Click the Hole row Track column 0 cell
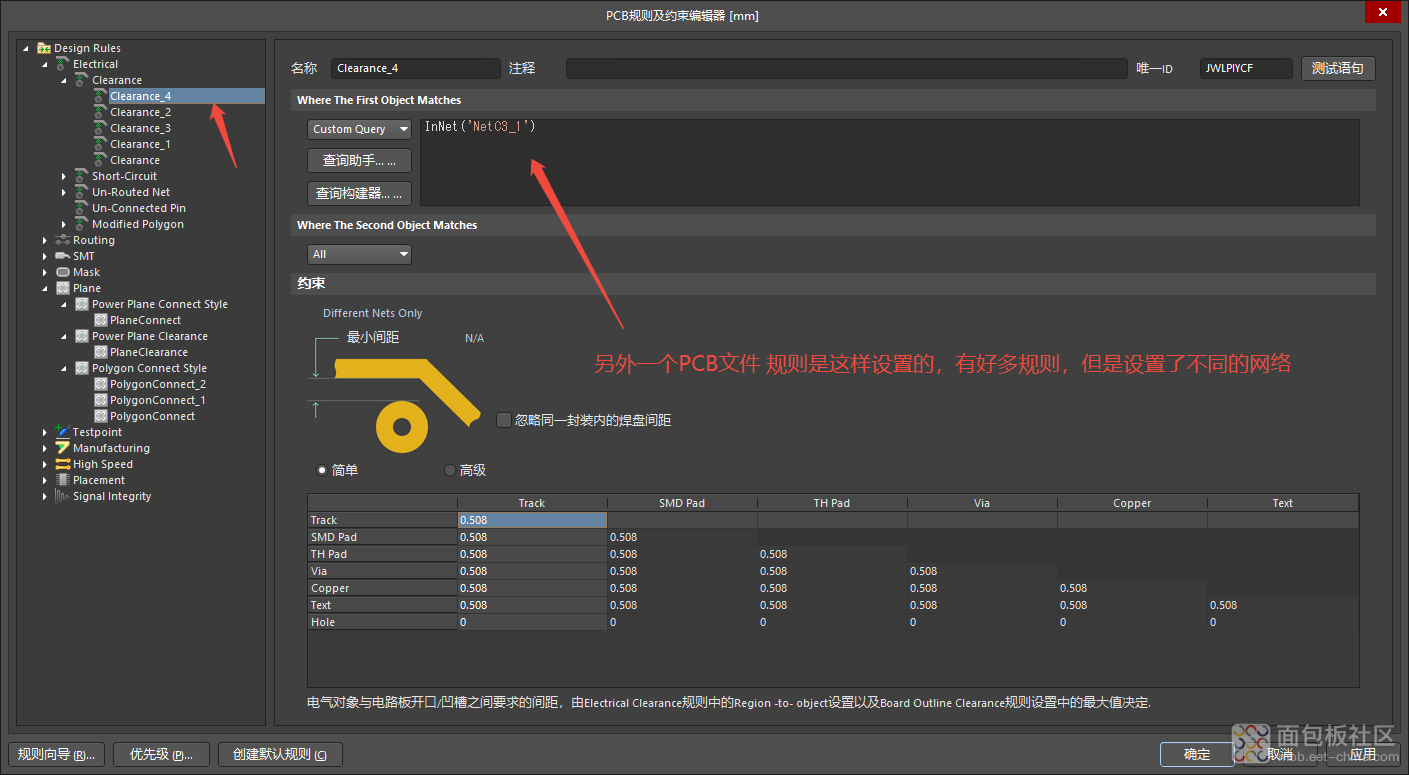1409x775 pixels. [532, 622]
